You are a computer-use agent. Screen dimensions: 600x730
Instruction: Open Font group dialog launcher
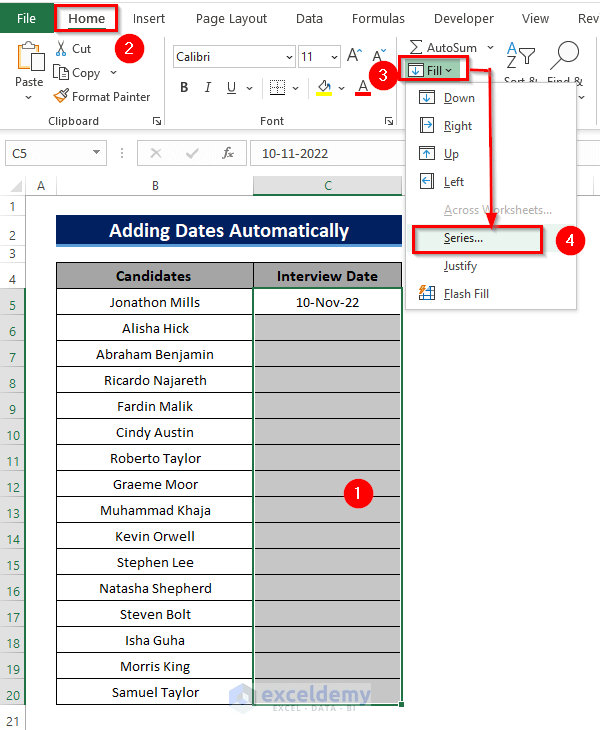pyautogui.click(x=389, y=122)
